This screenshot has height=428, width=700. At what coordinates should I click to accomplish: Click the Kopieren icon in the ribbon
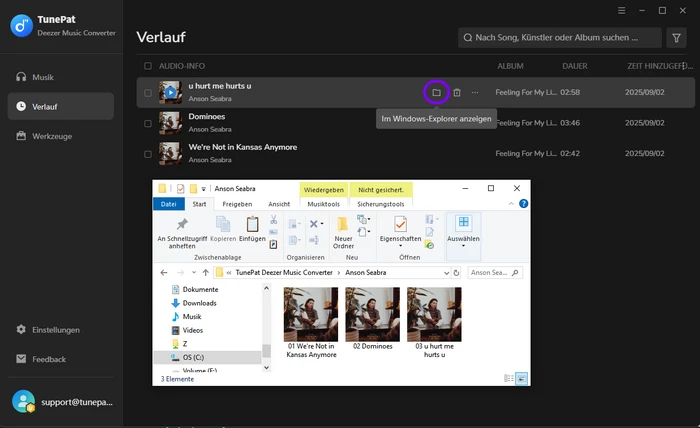tap(223, 224)
